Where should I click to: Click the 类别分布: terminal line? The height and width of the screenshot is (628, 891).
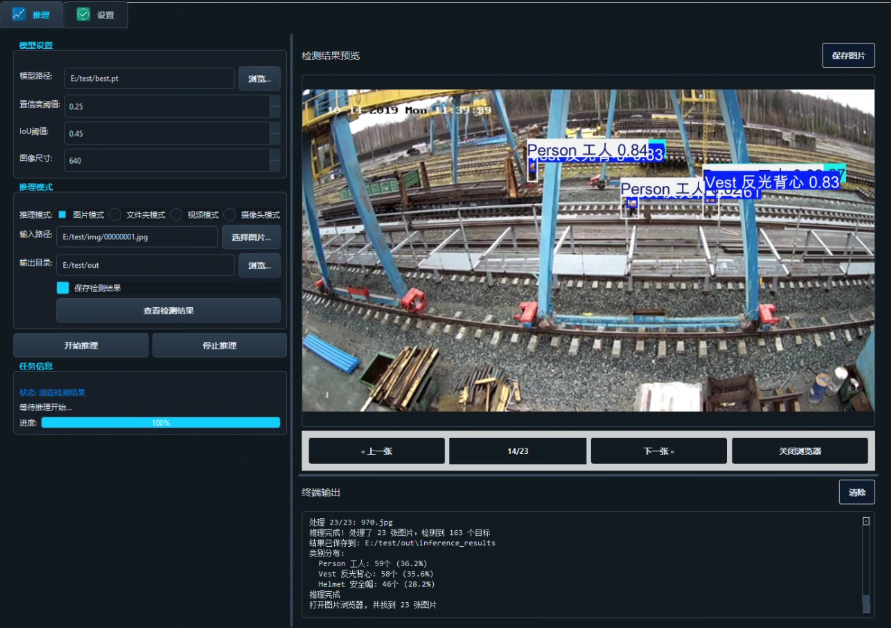(326, 553)
